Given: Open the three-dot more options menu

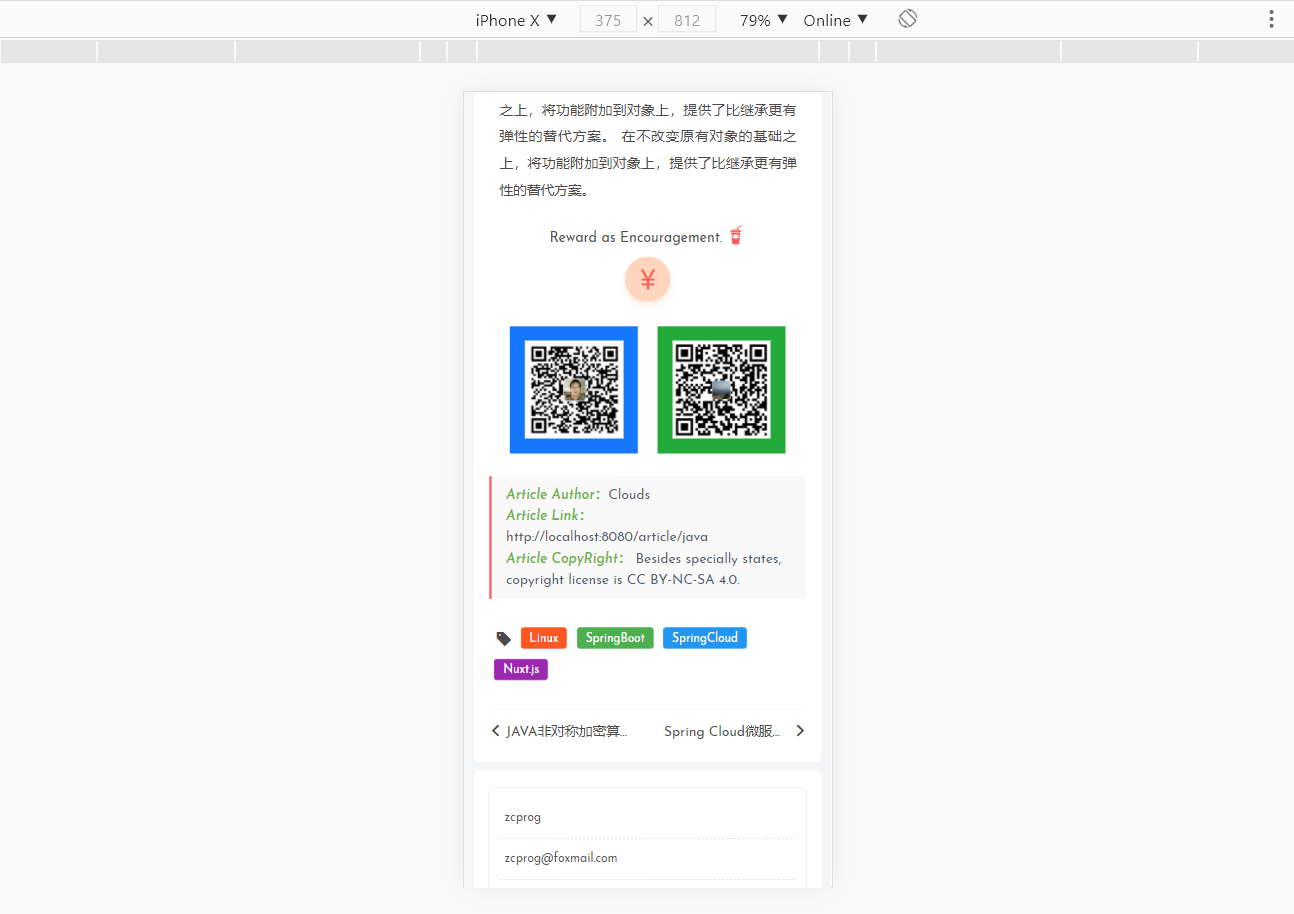Looking at the screenshot, I should coord(1271,19).
